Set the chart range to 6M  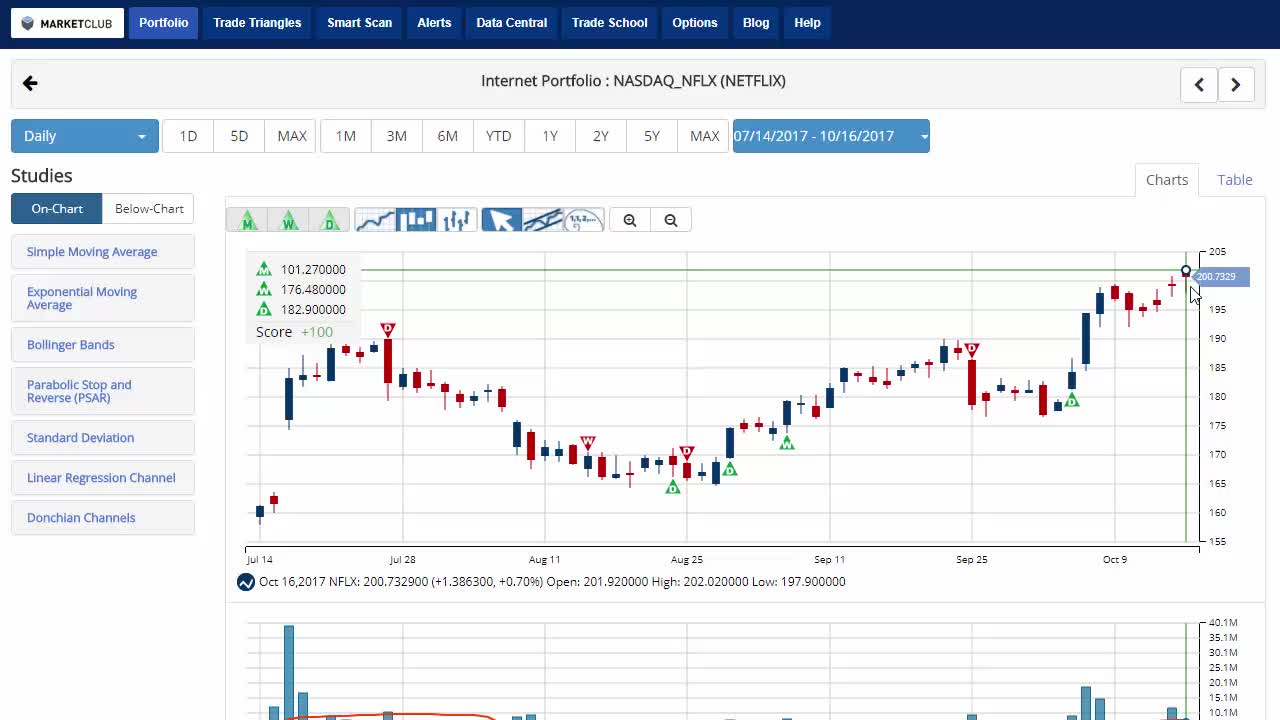pyautogui.click(x=448, y=136)
